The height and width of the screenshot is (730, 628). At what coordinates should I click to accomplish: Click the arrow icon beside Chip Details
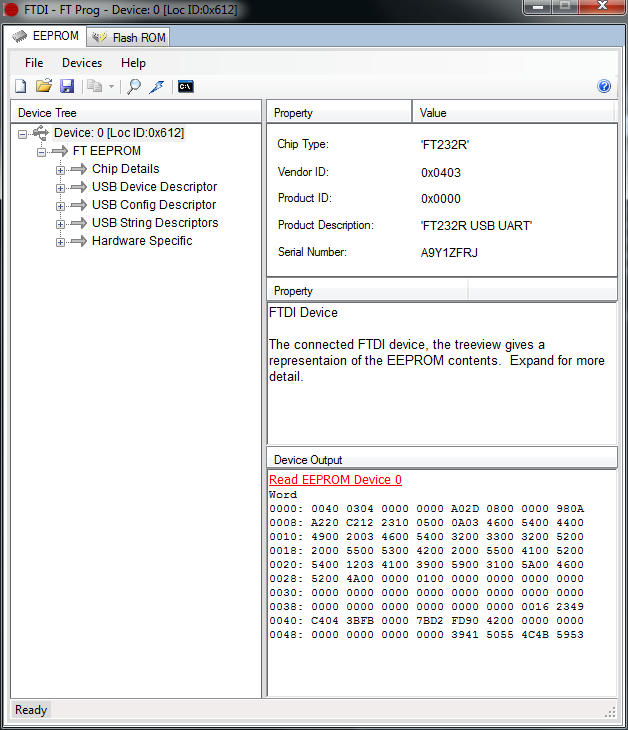pyautogui.click(x=79, y=169)
